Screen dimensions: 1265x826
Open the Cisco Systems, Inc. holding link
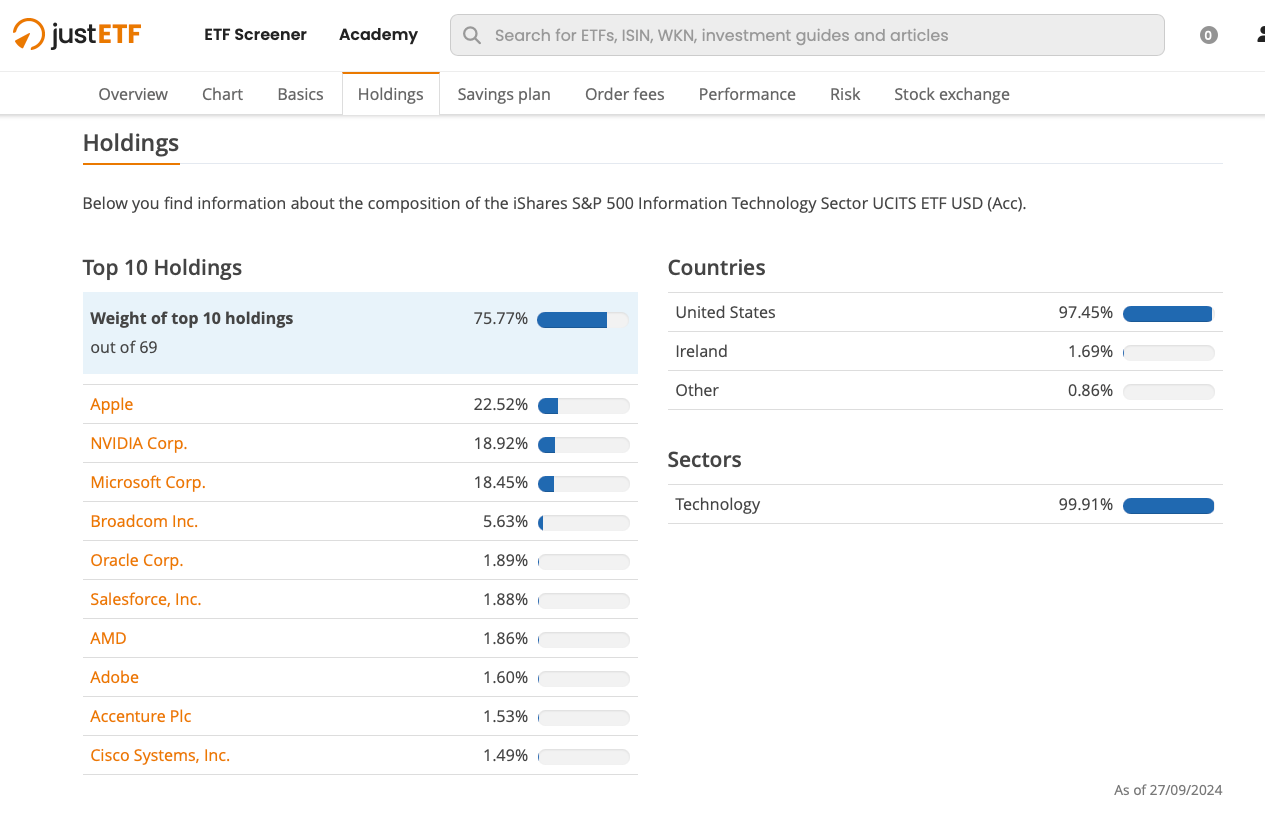pos(160,755)
